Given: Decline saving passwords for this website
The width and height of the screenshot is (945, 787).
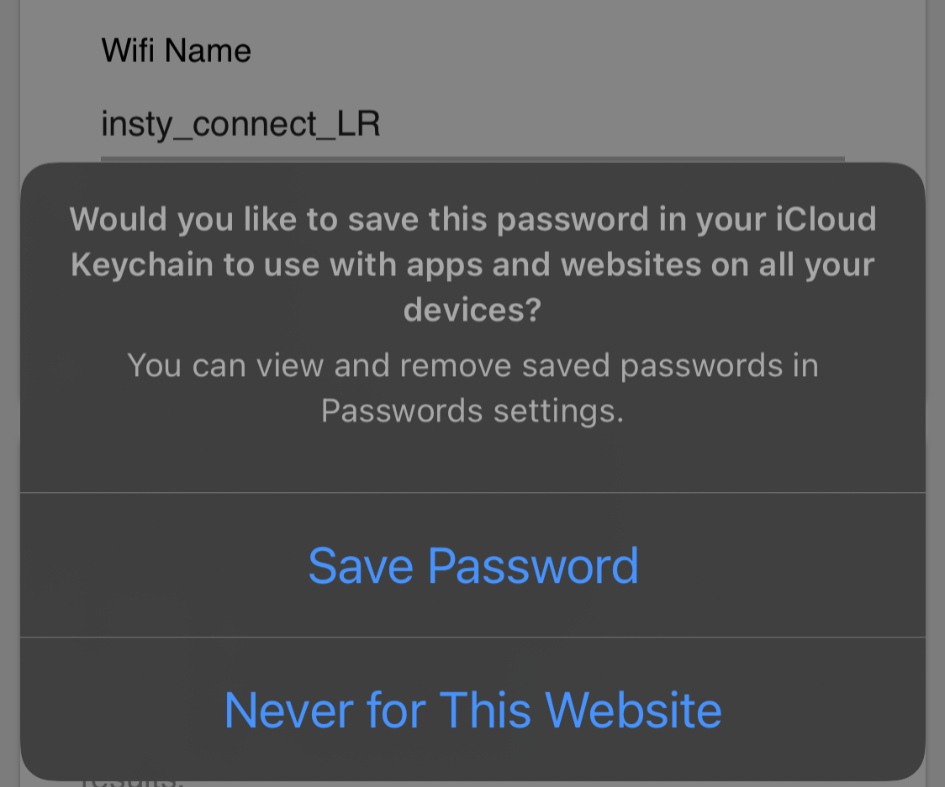Looking at the screenshot, I should pos(473,709).
